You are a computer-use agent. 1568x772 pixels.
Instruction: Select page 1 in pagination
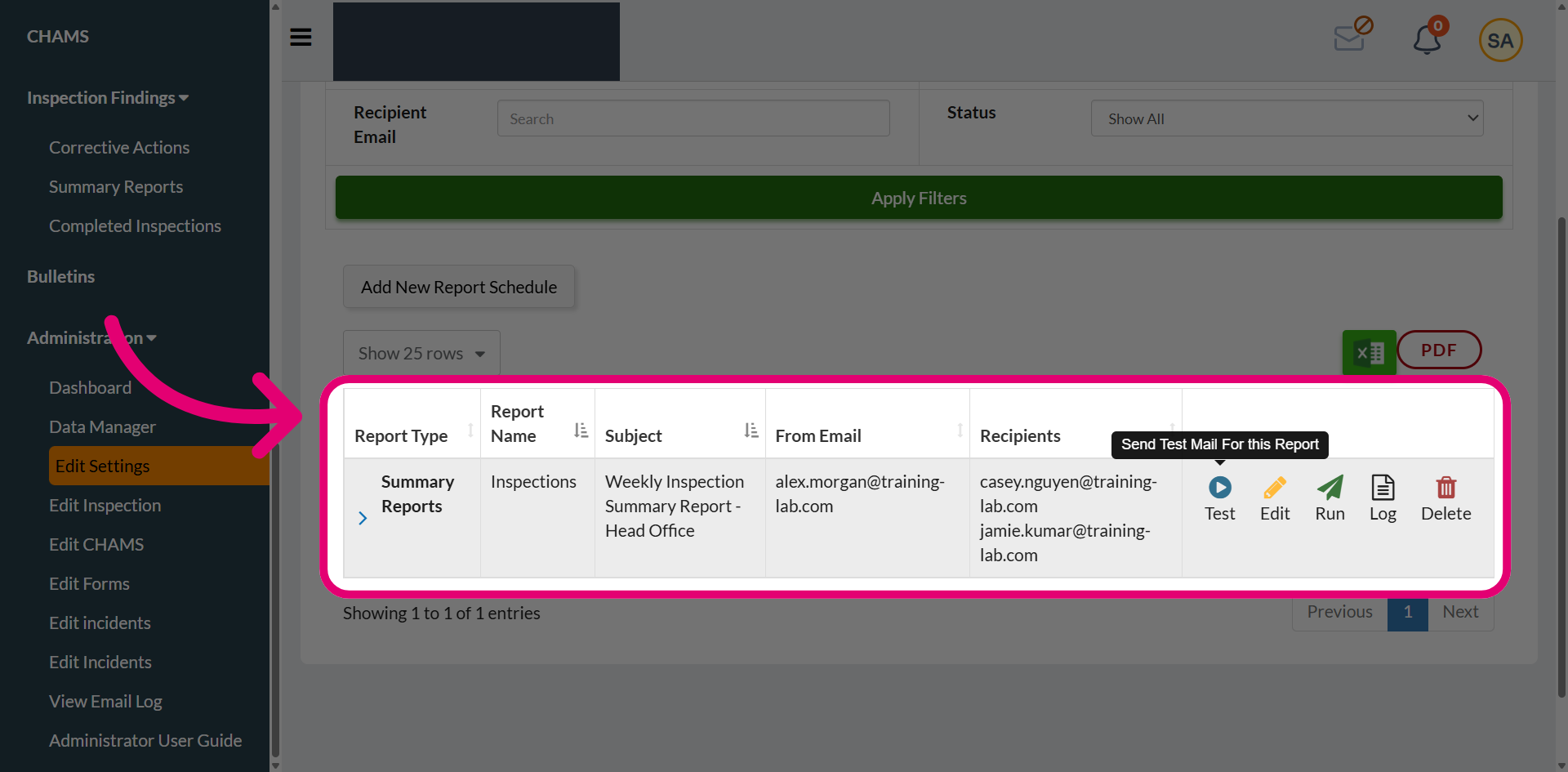point(1408,612)
